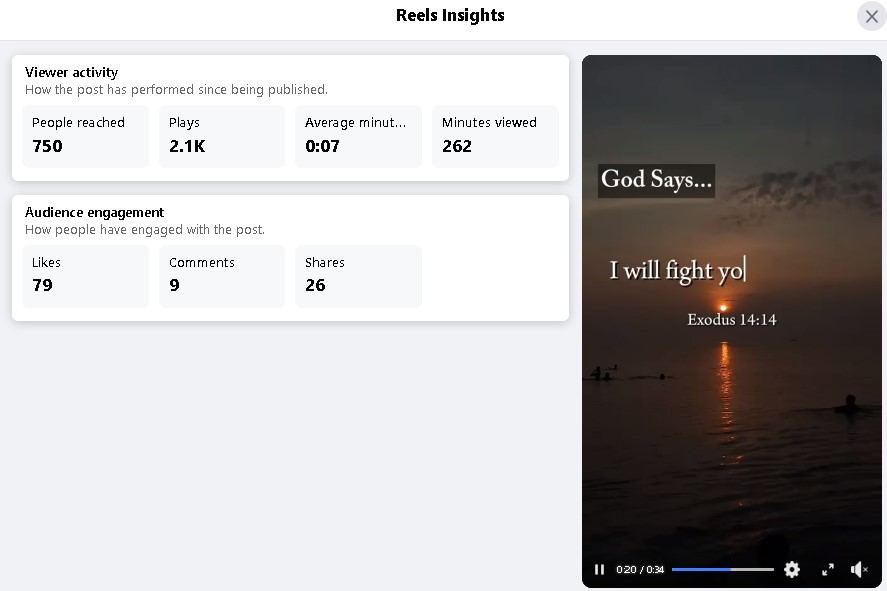Viewport: 887px width, 591px height.
Task: Click the Reels Insights title
Action: pyautogui.click(x=450, y=15)
